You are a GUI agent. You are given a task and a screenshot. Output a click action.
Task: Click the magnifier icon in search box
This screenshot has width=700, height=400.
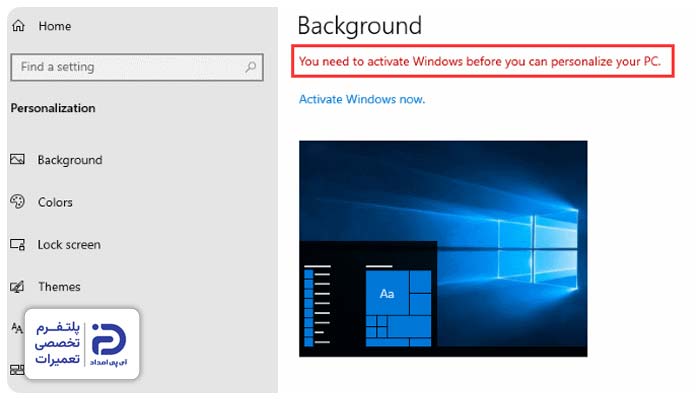coord(251,67)
